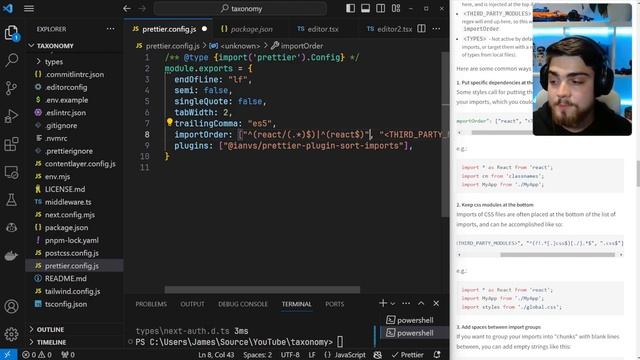The width and height of the screenshot is (640, 360).
Task: Open the hamburger application menu
Action: tap(29, 8)
